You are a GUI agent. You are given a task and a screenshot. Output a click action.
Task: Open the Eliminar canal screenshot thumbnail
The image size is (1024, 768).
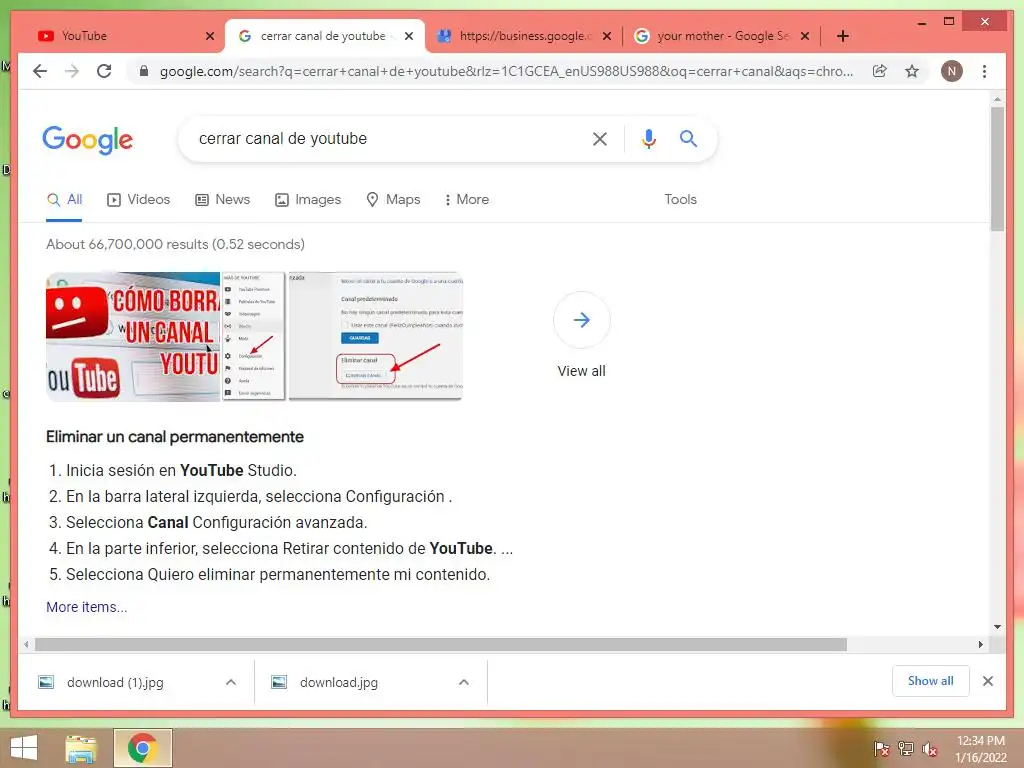click(x=376, y=336)
